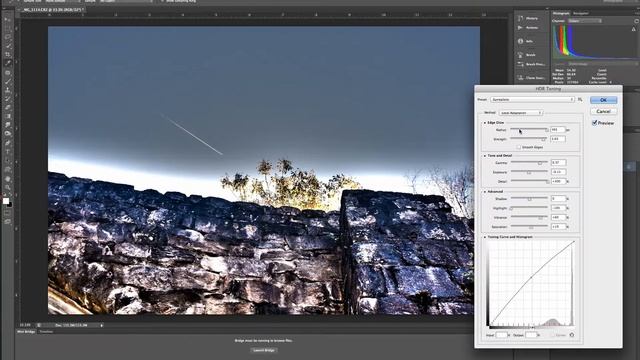Click the Radius value field
This screenshot has height=360, width=640.
558,129
